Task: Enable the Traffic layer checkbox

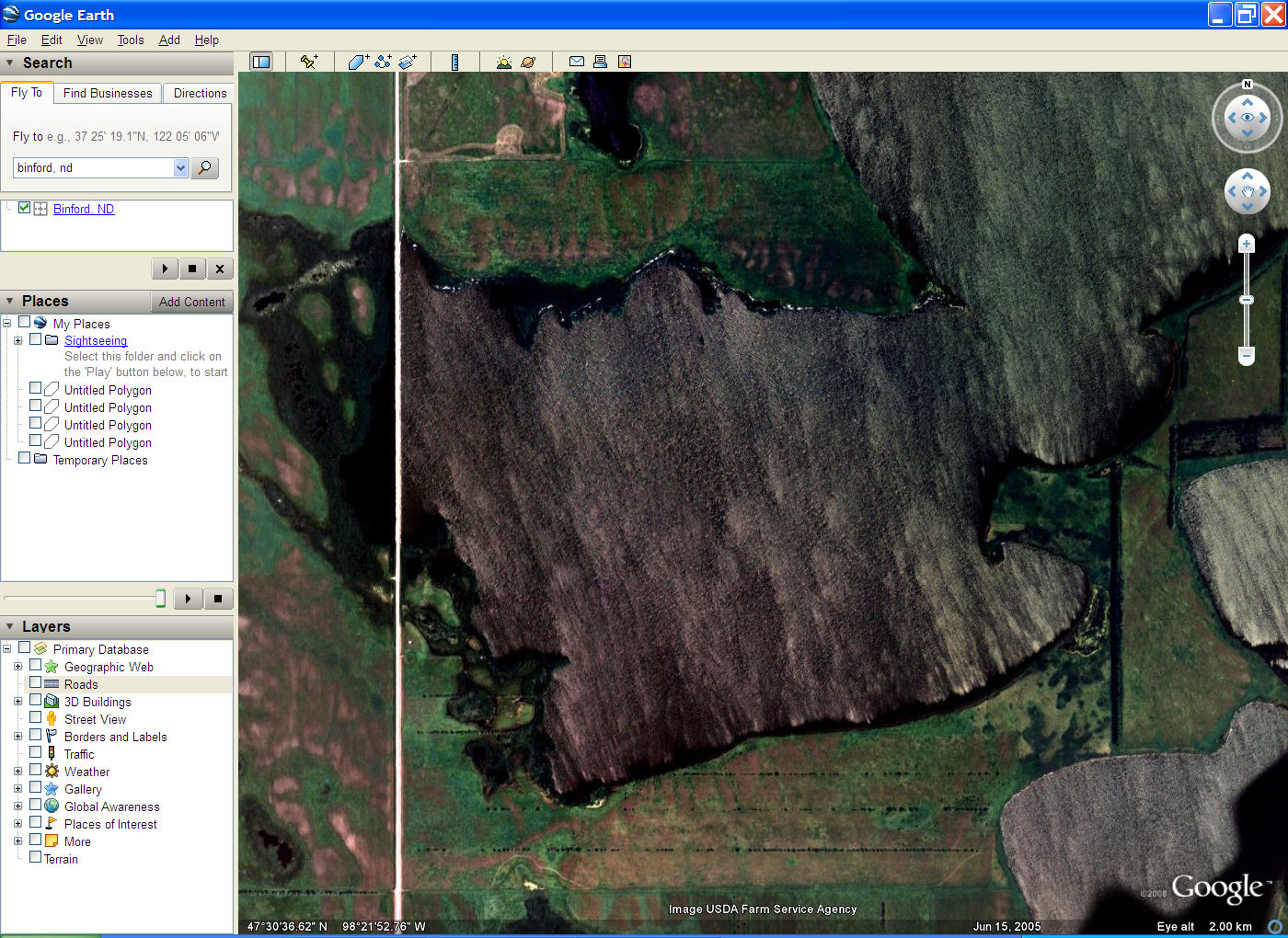Action: tap(35, 753)
